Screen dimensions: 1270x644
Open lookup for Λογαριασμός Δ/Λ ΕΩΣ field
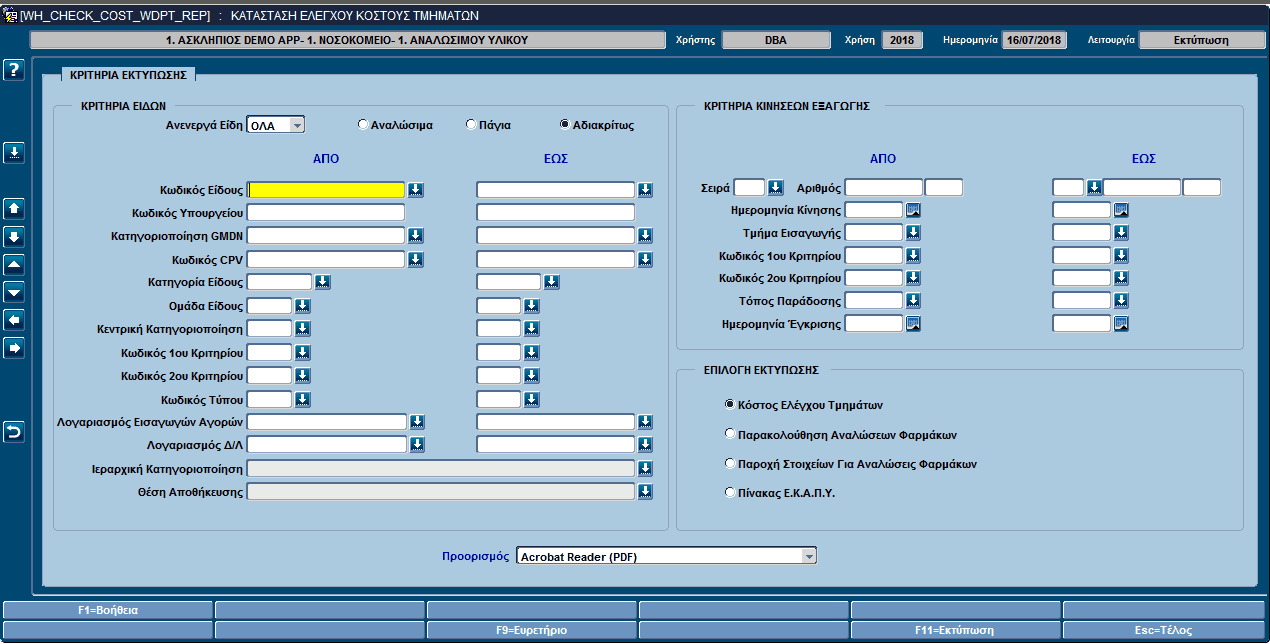[646, 445]
